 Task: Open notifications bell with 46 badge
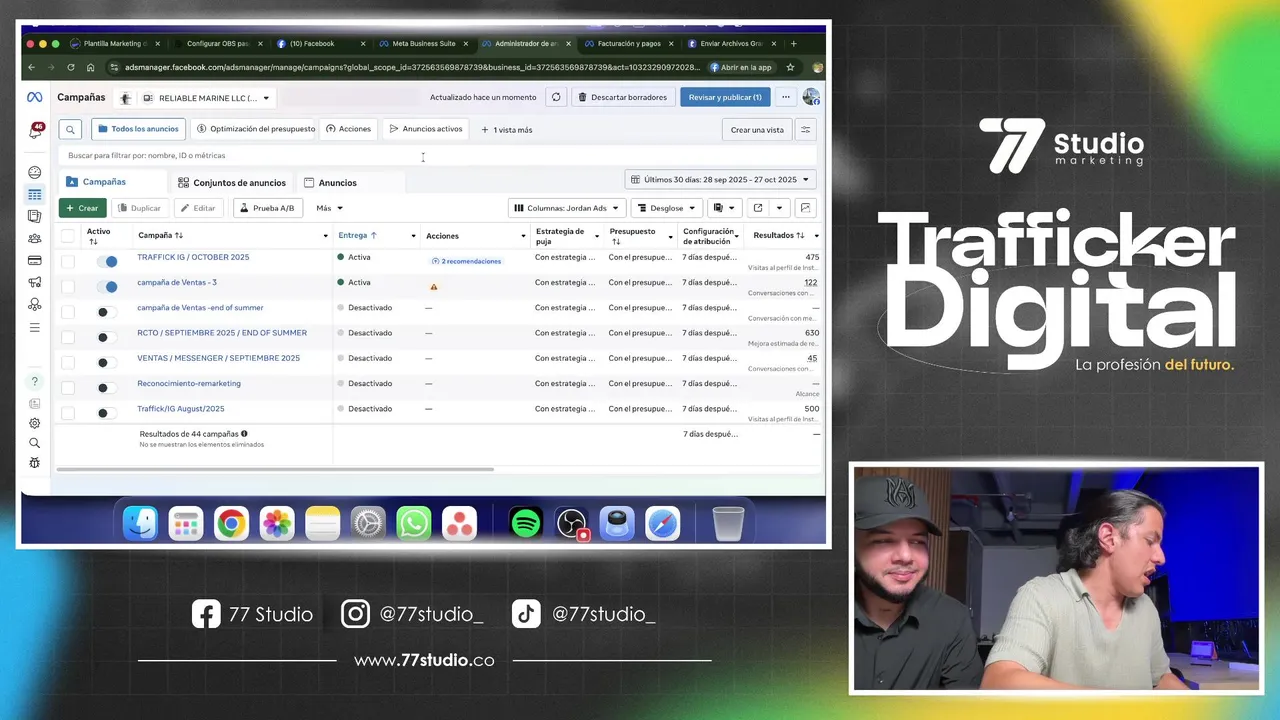pyautogui.click(x=35, y=131)
